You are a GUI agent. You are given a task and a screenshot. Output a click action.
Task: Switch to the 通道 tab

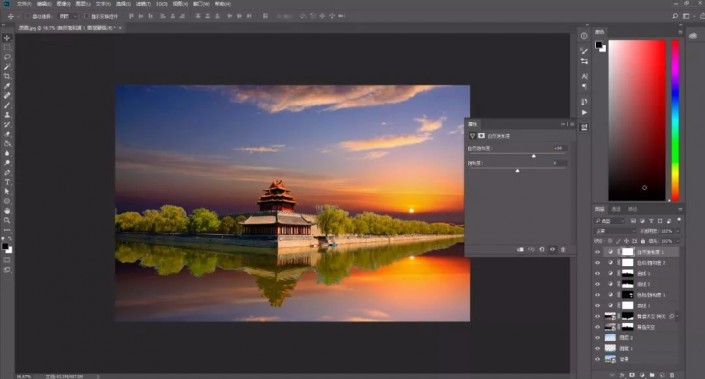pyautogui.click(x=616, y=210)
